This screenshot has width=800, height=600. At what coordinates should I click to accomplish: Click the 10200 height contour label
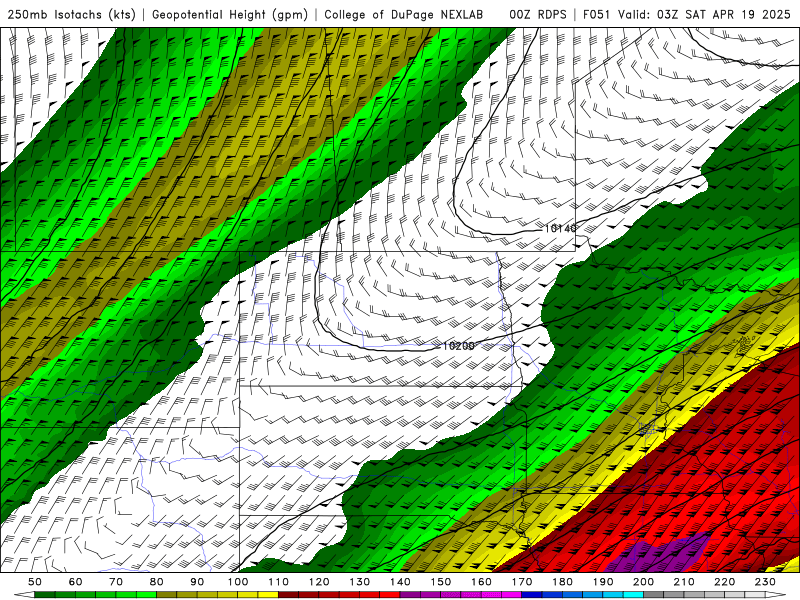pyautogui.click(x=458, y=346)
